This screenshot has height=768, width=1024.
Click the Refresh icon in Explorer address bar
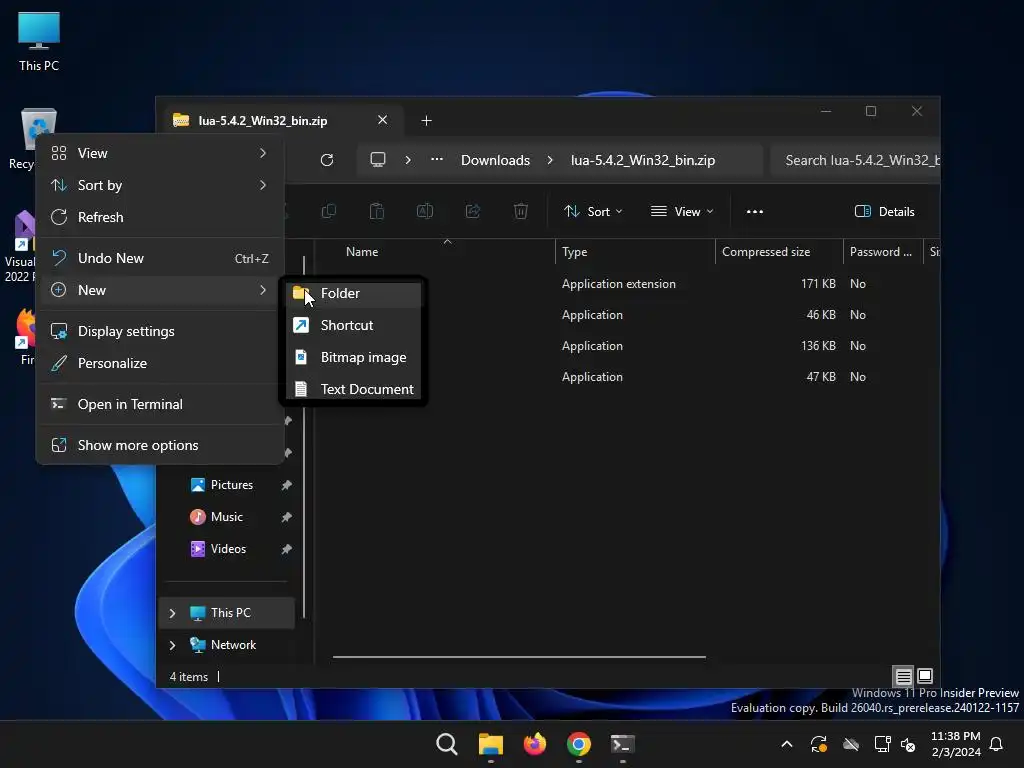[327, 160]
